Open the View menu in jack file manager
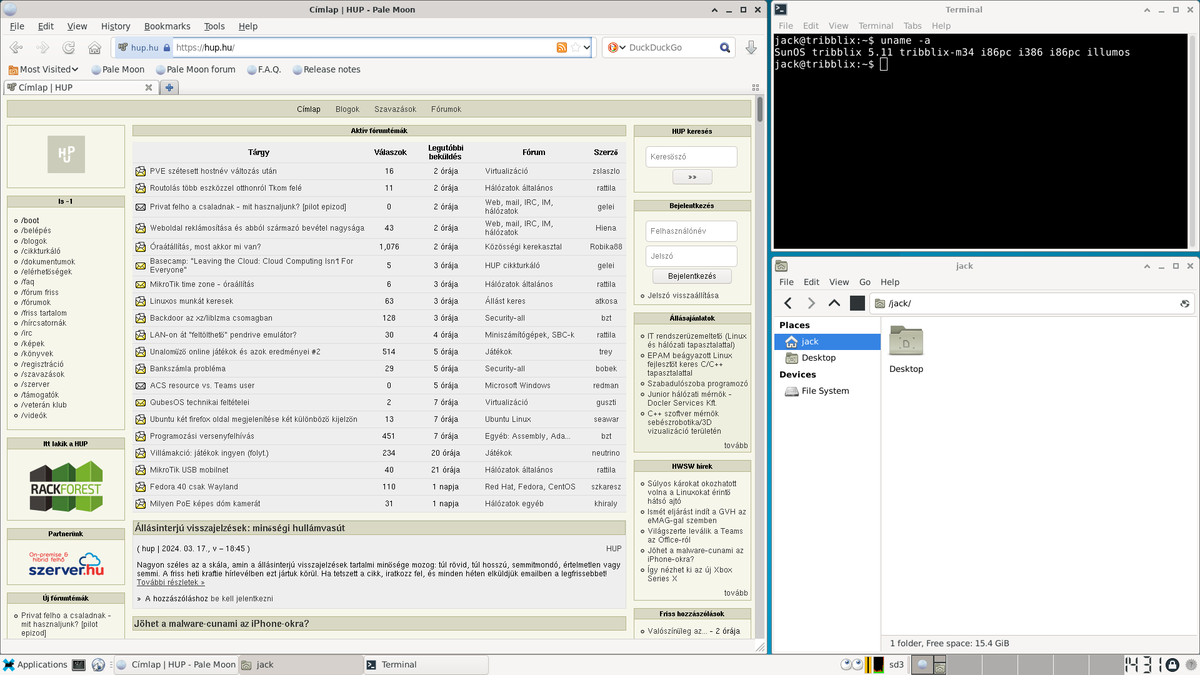This screenshot has width=1200, height=675. 839,282
